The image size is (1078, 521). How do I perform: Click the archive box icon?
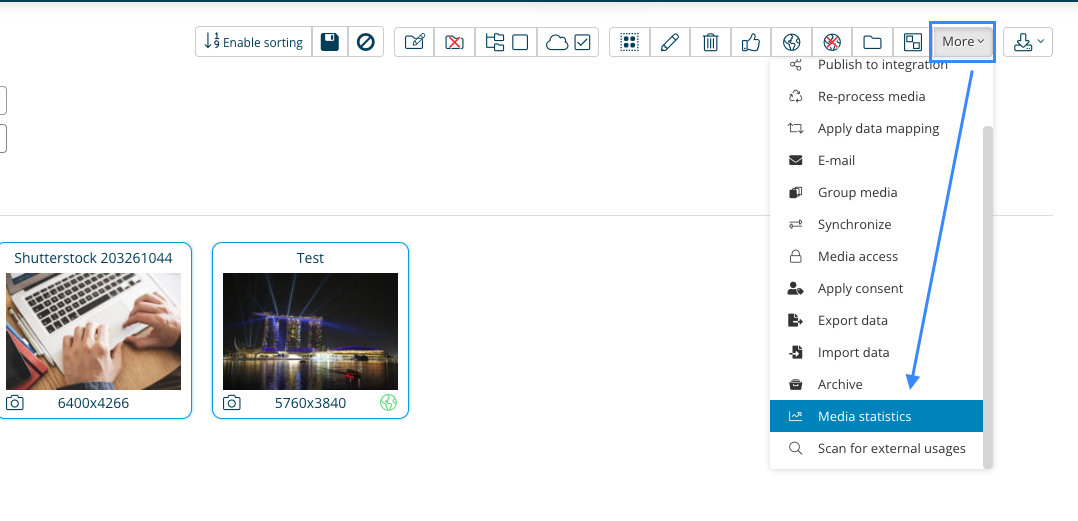pyautogui.click(x=795, y=384)
